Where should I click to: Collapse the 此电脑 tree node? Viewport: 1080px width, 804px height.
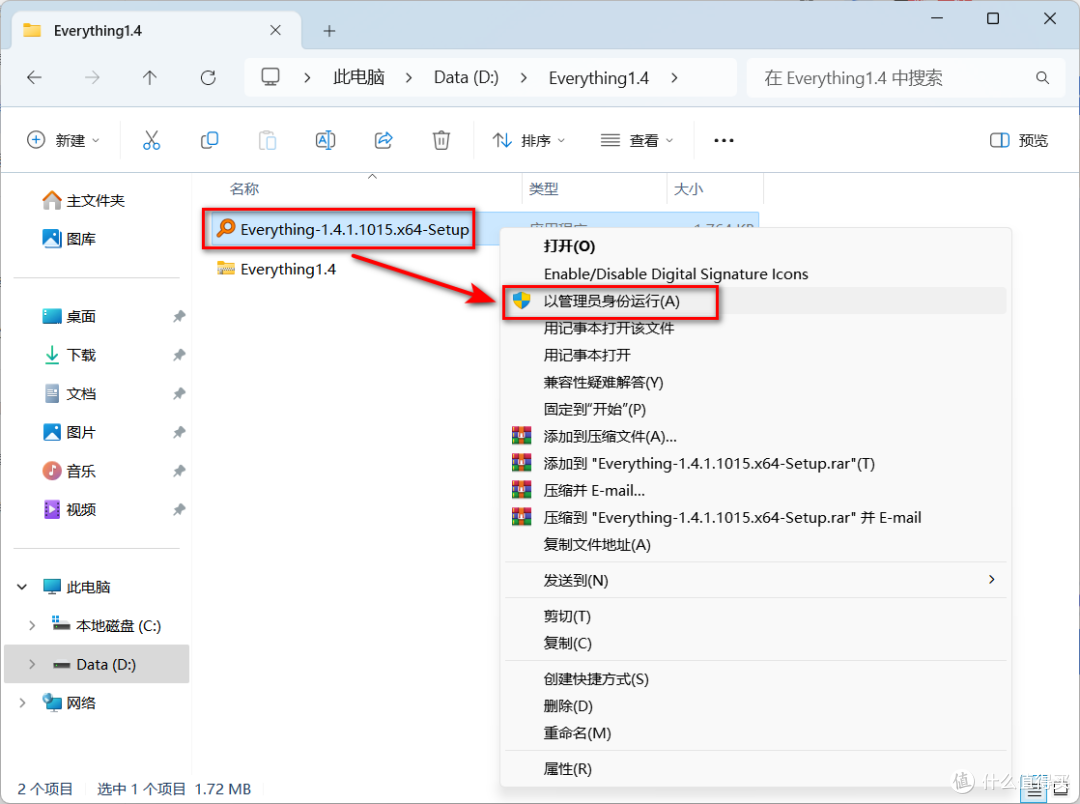point(22,587)
